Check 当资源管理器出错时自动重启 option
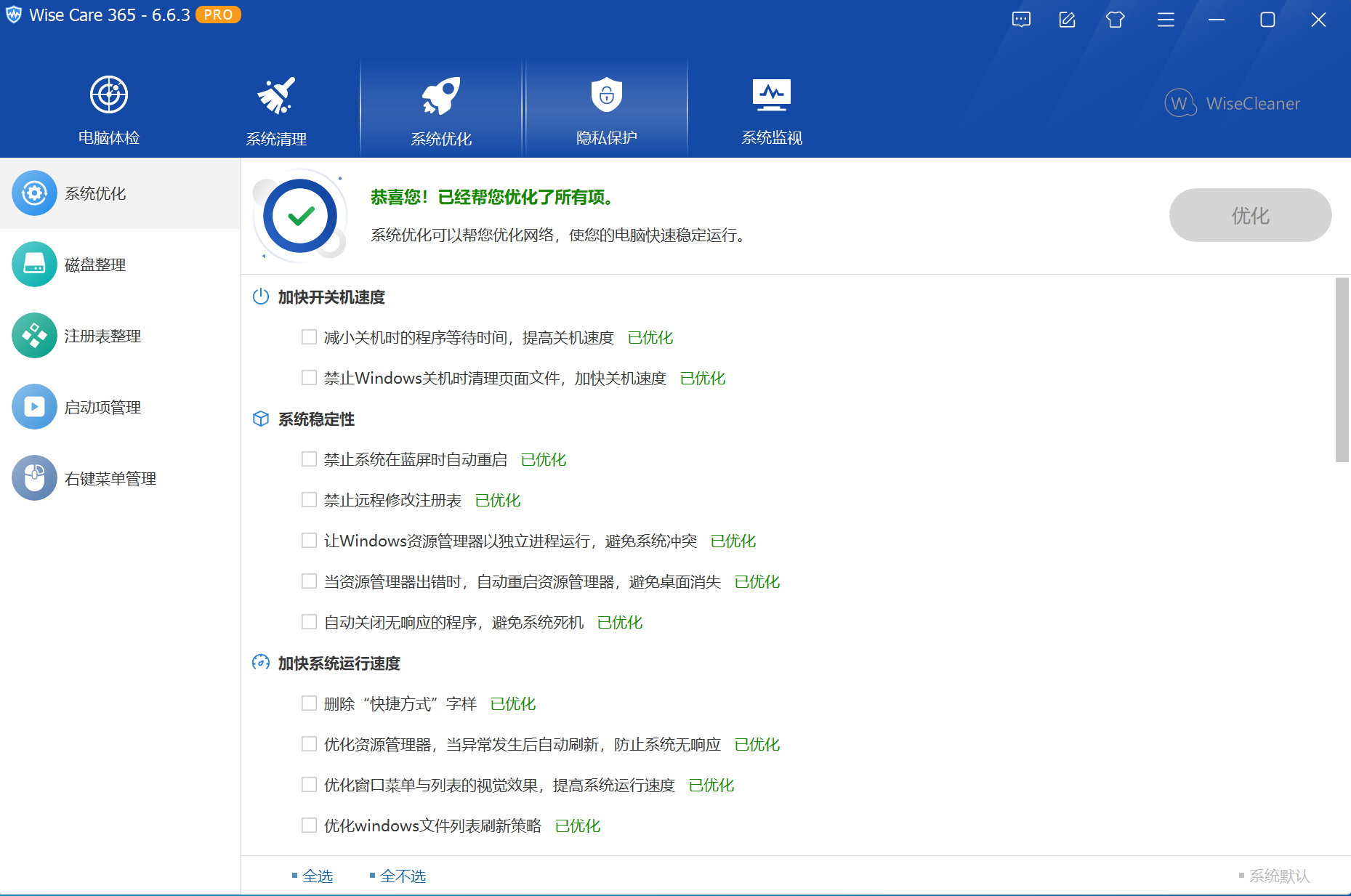The height and width of the screenshot is (896, 1351). (309, 581)
